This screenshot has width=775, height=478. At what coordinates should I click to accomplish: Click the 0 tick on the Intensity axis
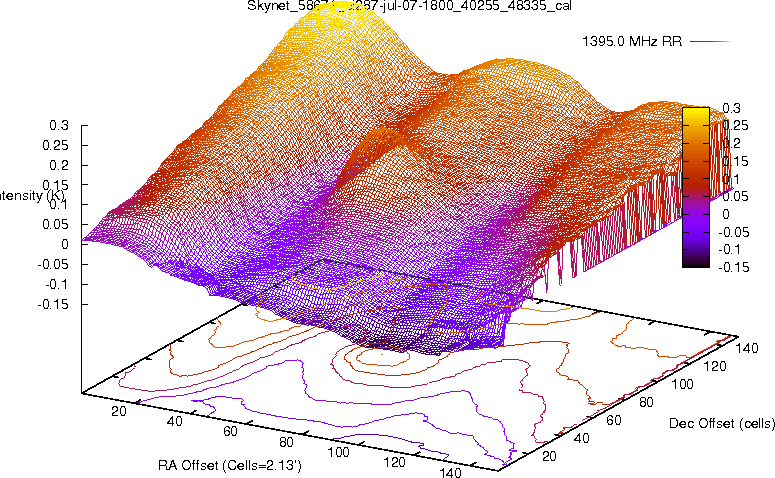tap(65, 244)
